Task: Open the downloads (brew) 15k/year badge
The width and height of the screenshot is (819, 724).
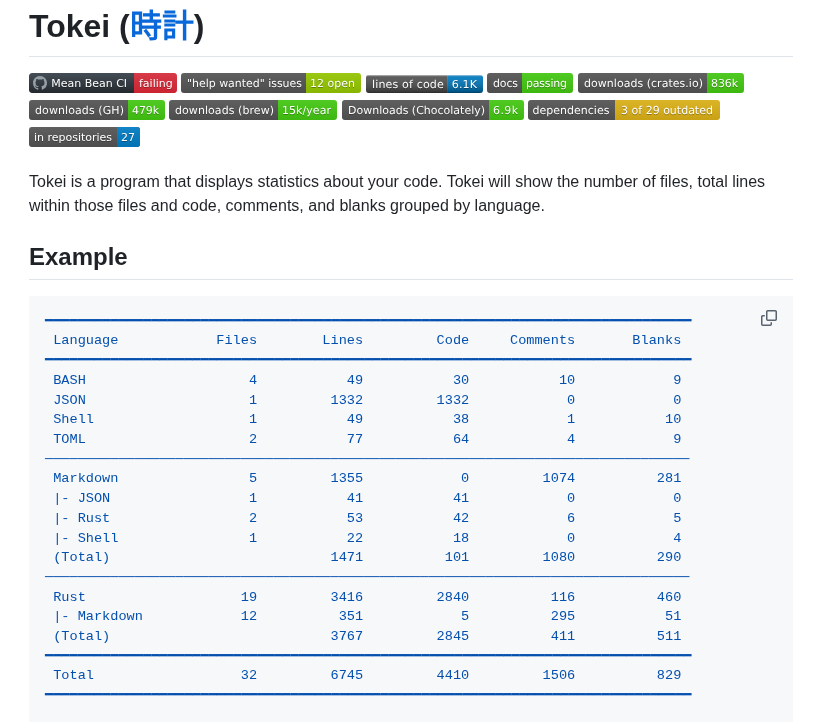Action: click(x=253, y=110)
